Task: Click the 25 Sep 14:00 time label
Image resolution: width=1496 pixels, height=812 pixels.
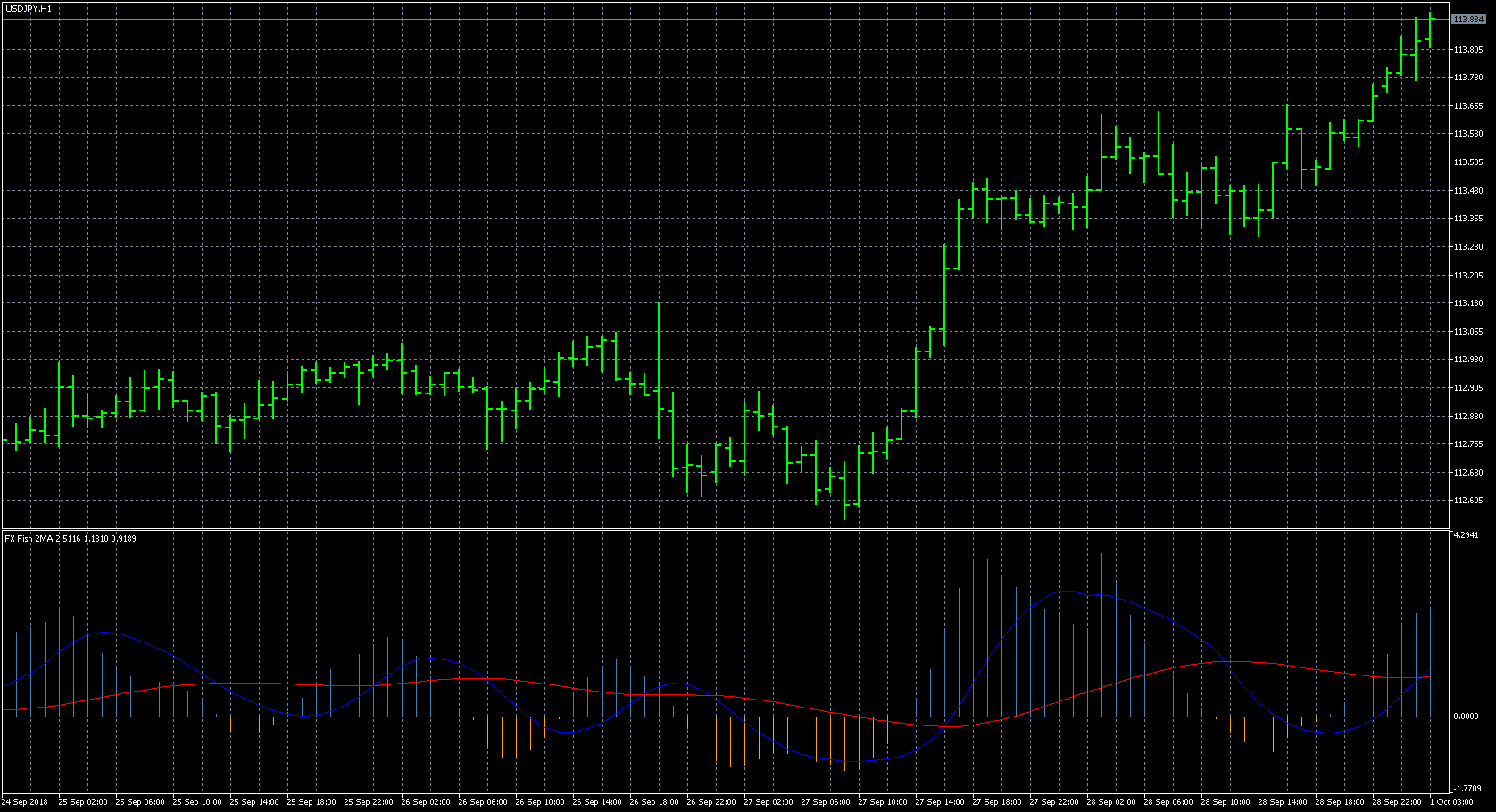Action: point(254,802)
